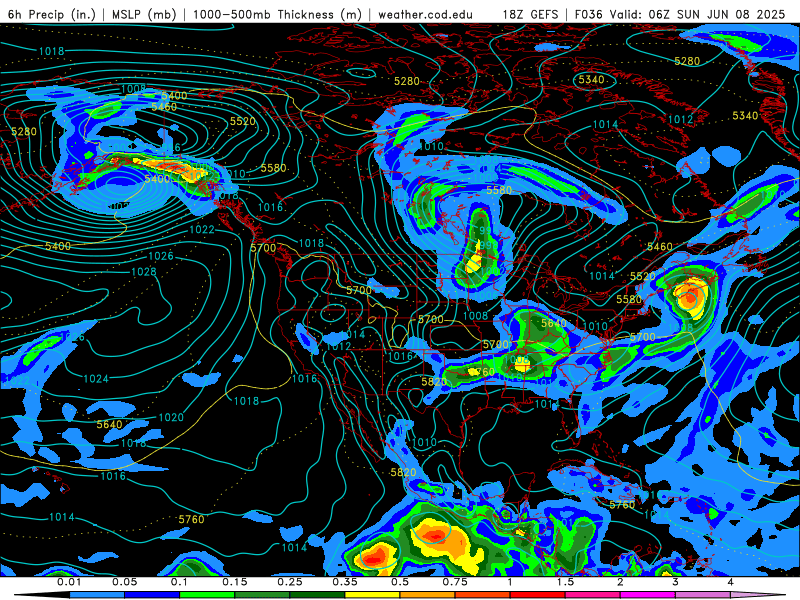Select the magenta 2–3 legend swatch
The height and width of the screenshot is (600, 800).
point(648,595)
